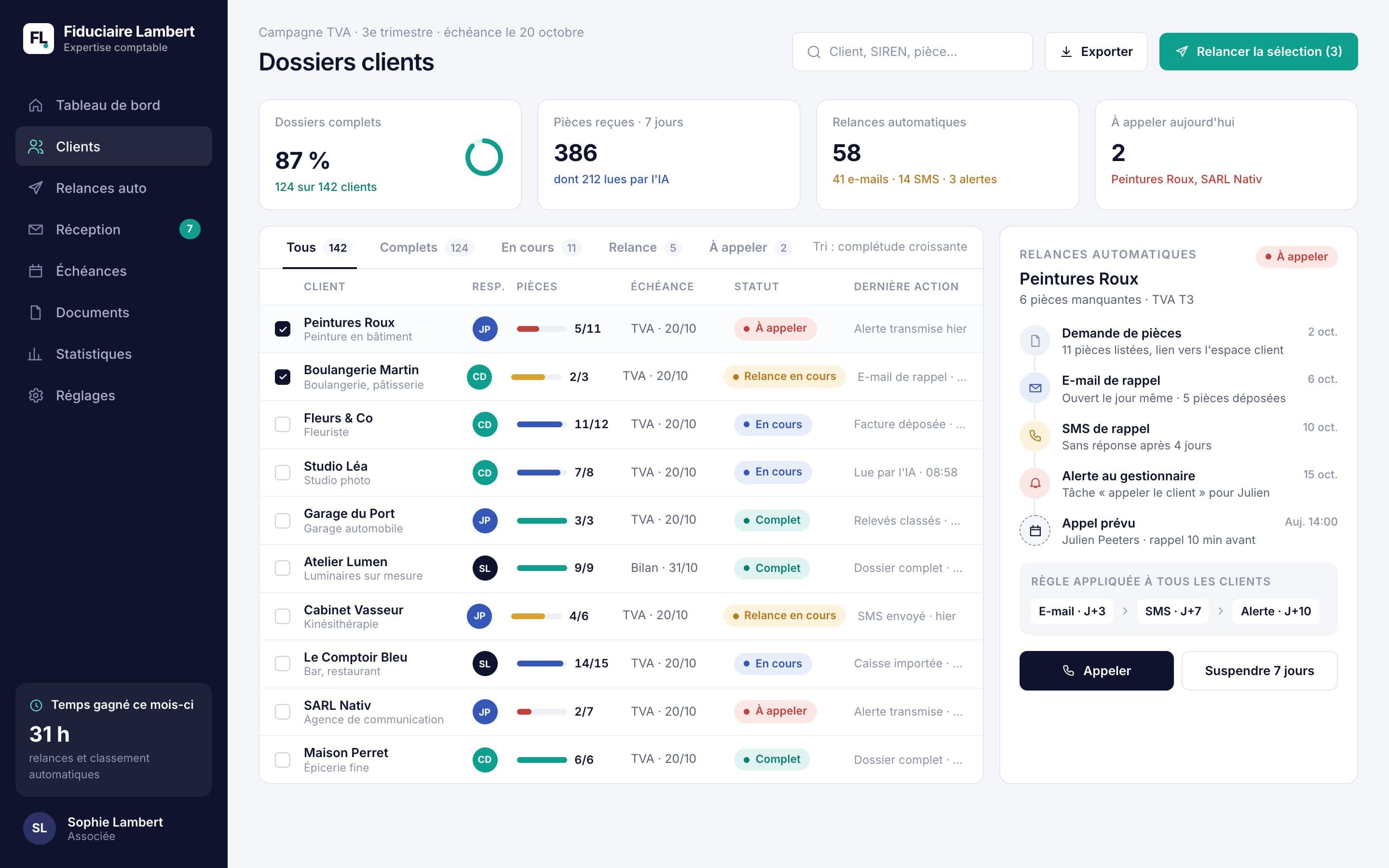Uncheck the Boulangerie Martin checkbox
The width and height of the screenshot is (1389, 868).
(283, 377)
